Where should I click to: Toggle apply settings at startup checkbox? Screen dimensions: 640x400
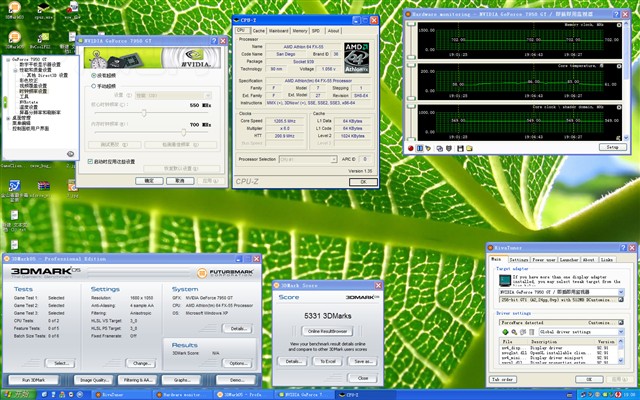point(90,162)
